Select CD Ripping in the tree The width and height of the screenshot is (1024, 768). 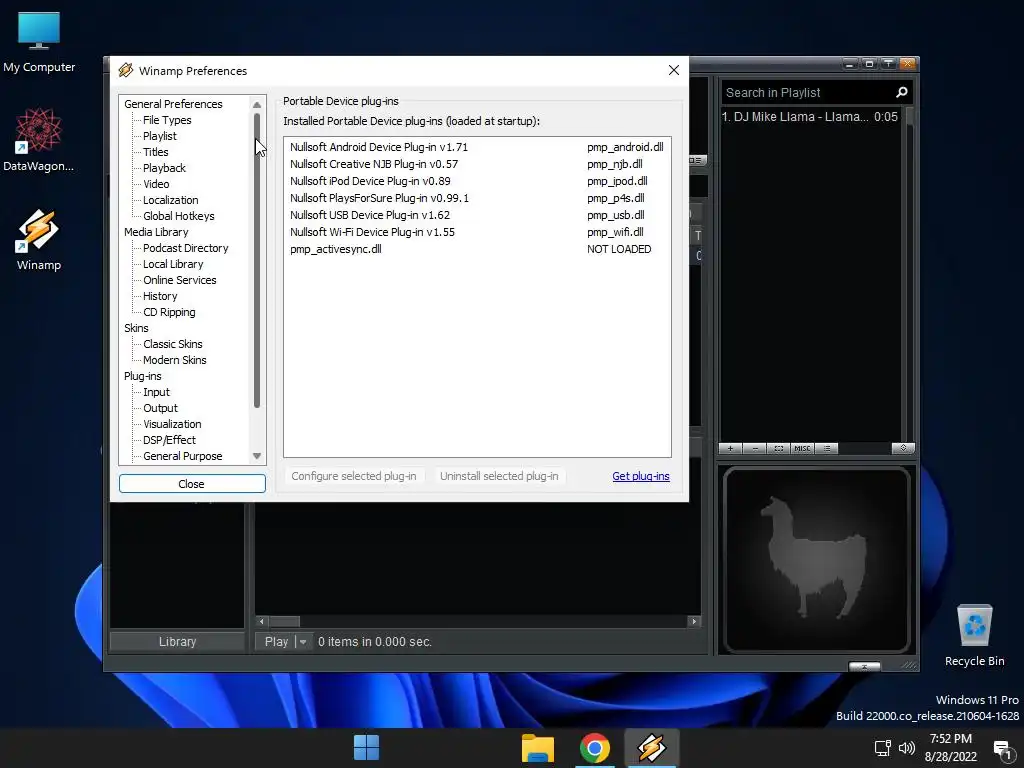169,312
